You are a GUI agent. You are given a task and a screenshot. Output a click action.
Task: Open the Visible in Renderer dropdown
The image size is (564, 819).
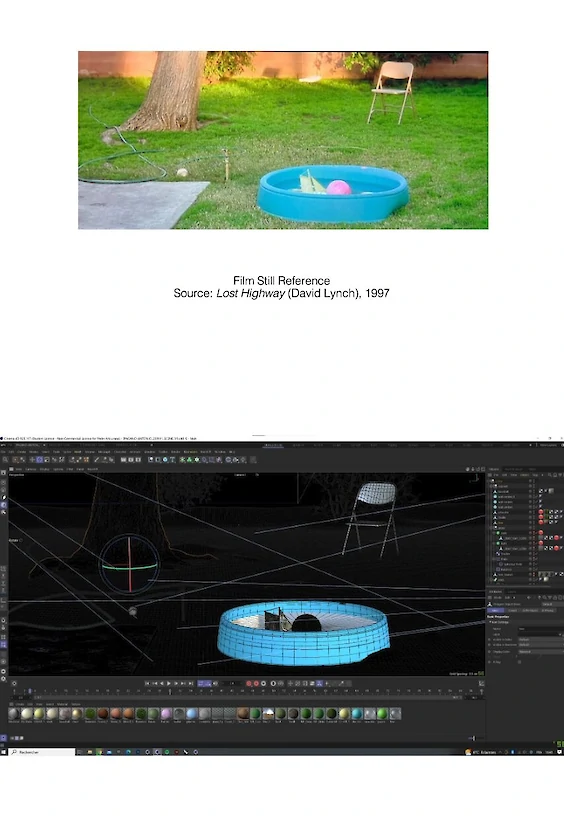pos(541,645)
